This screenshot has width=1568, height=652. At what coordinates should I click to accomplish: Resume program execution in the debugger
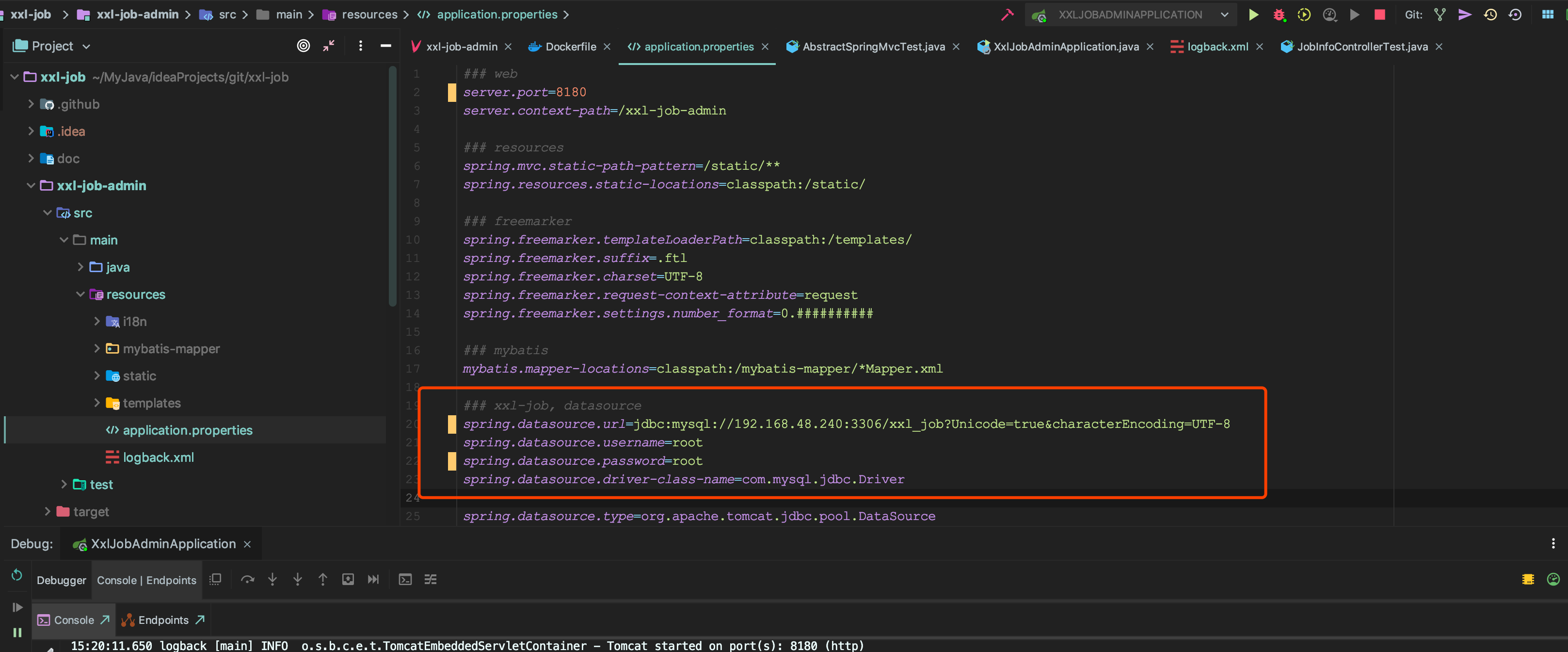[16, 607]
